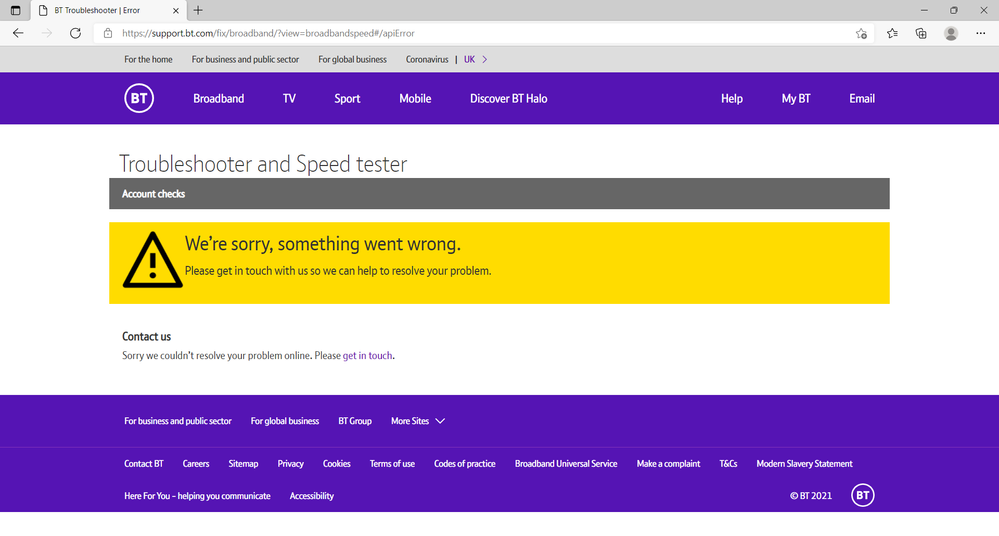Expand the UK region selector chevron
The width and height of the screenshot is (999, 536).
[485, 59]
